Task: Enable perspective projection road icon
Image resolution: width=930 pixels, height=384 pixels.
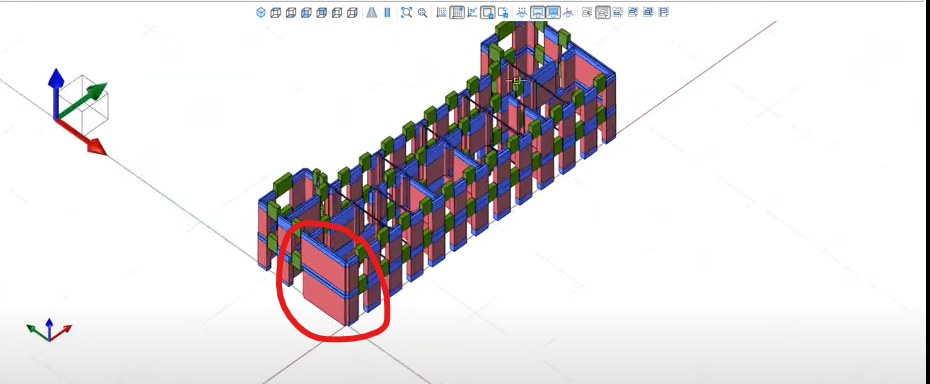Action: click(x=372, y=12)
